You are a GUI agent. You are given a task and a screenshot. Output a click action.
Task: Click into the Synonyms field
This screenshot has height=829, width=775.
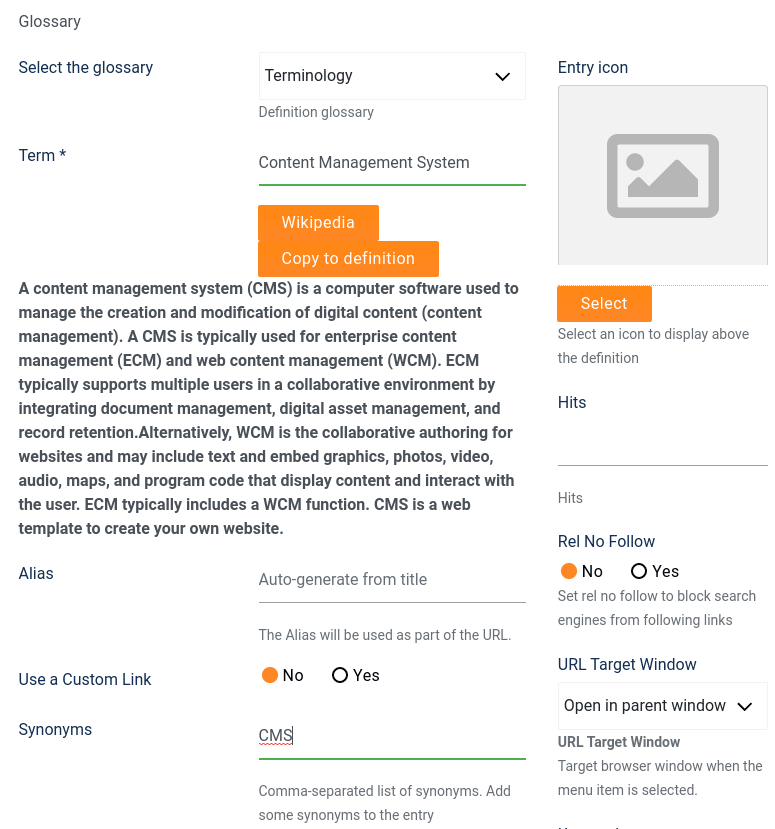391,737
